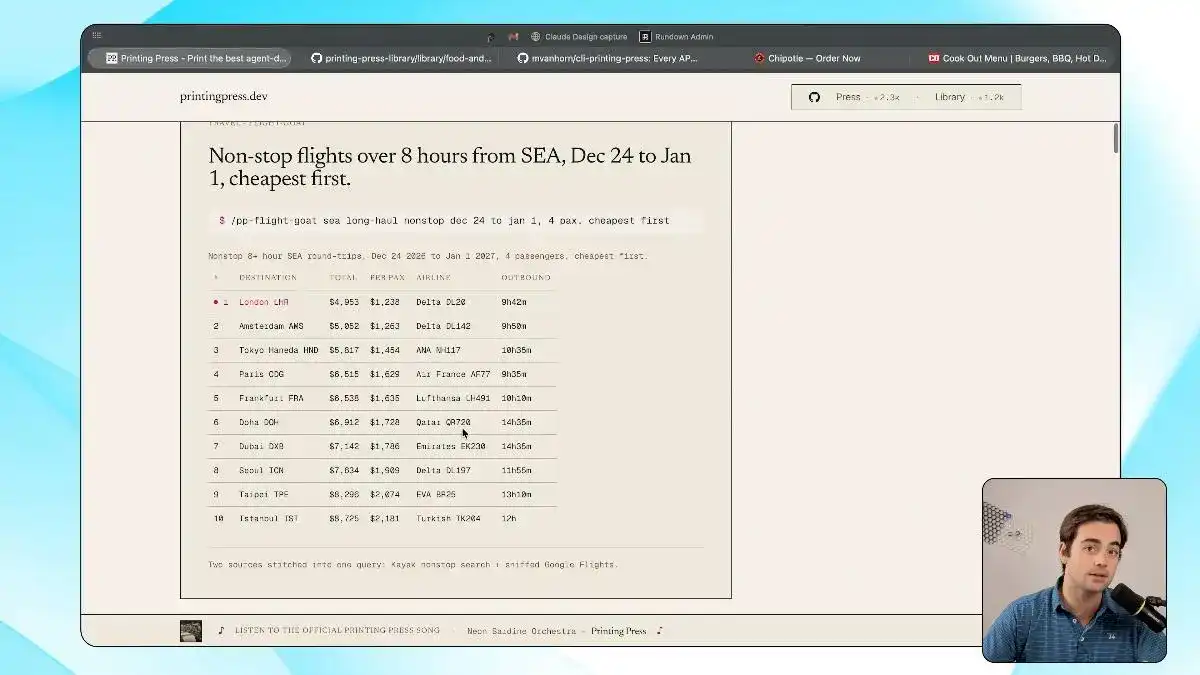Image resolution: width=1200 pixels, height=675 pixels.
Task: Switch to the Cook Out Menu tab
Action: click(1017, 58)
